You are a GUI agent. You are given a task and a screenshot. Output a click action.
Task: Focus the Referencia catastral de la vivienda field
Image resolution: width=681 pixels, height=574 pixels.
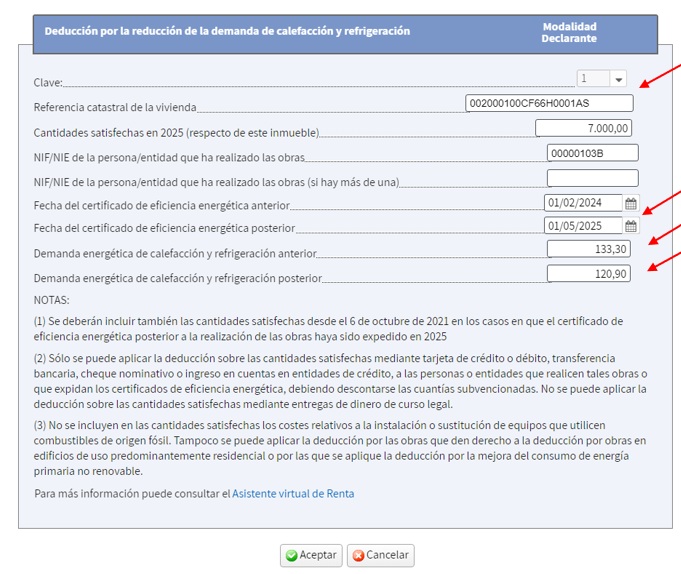tap(549, 103)
